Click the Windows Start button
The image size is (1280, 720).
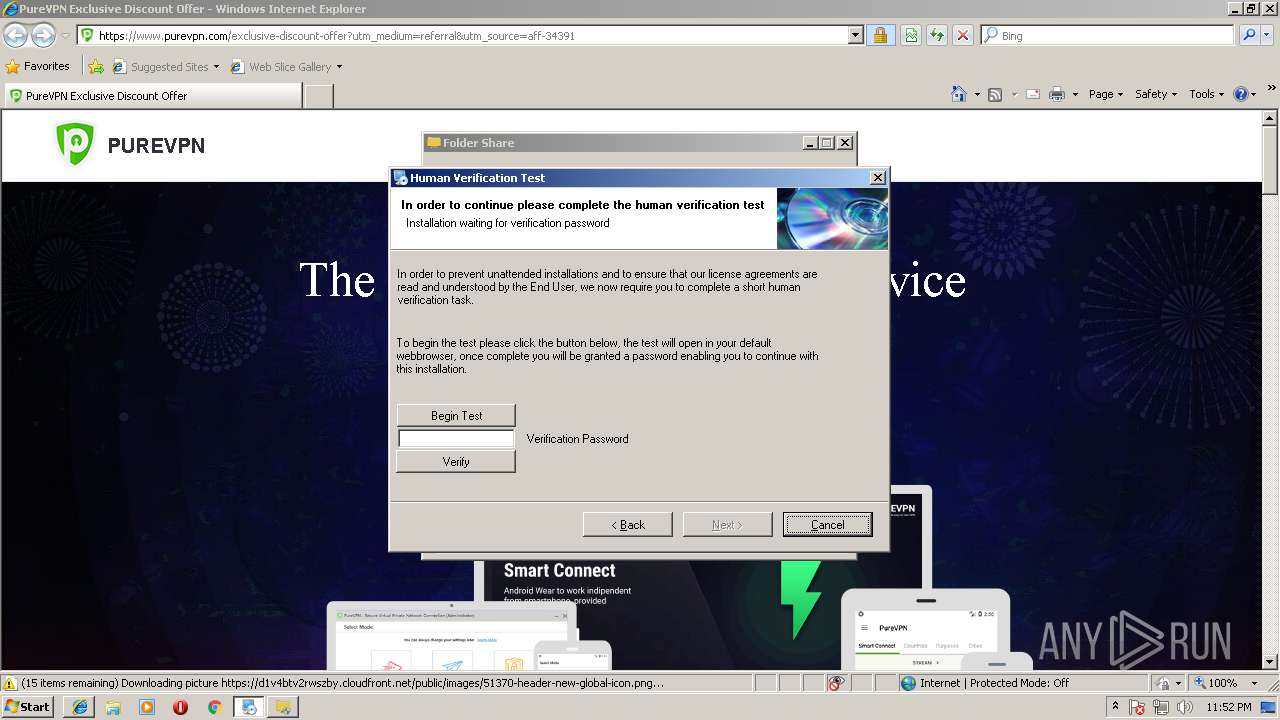coord(27,706)
